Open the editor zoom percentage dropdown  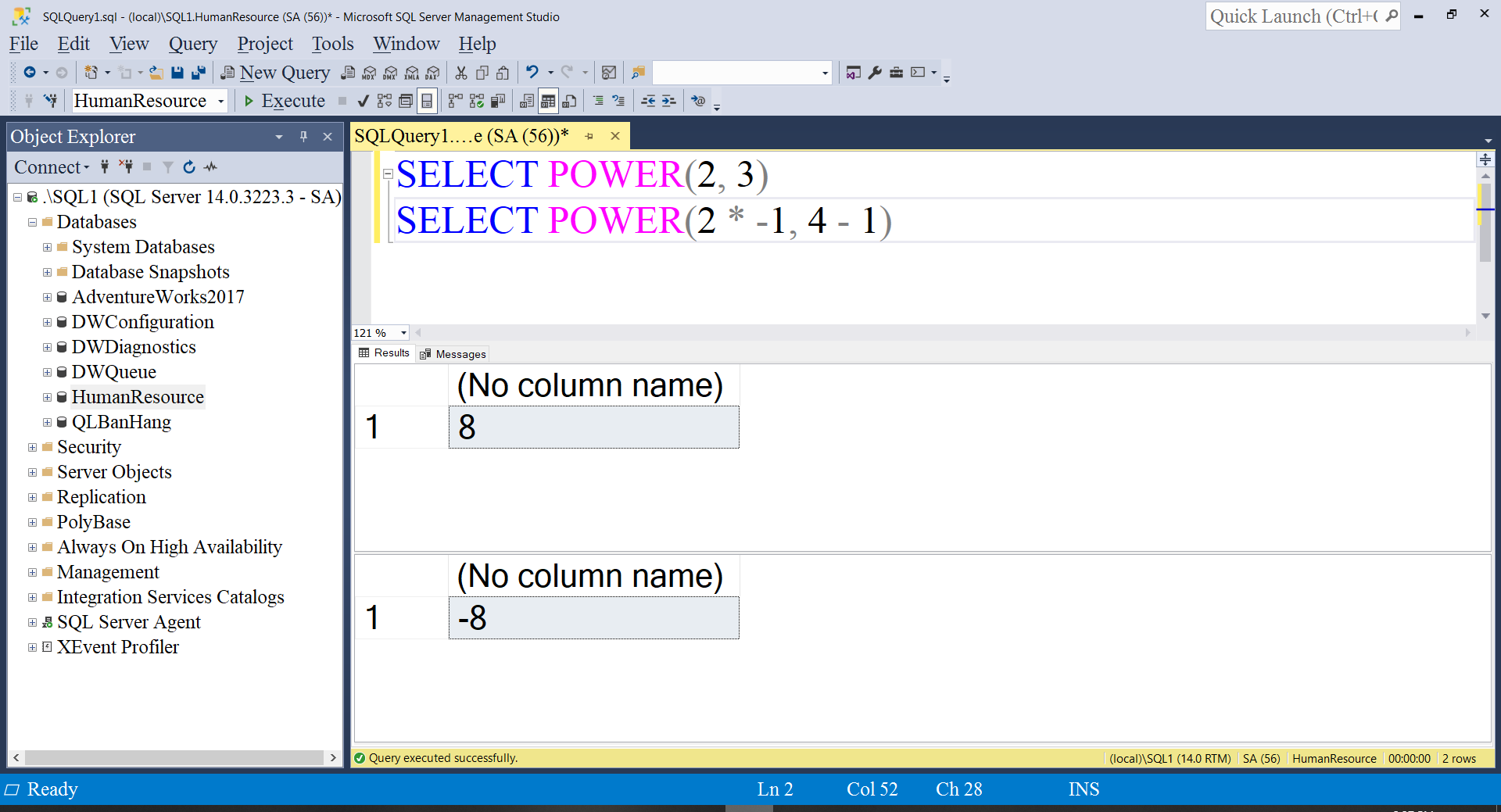403,333
